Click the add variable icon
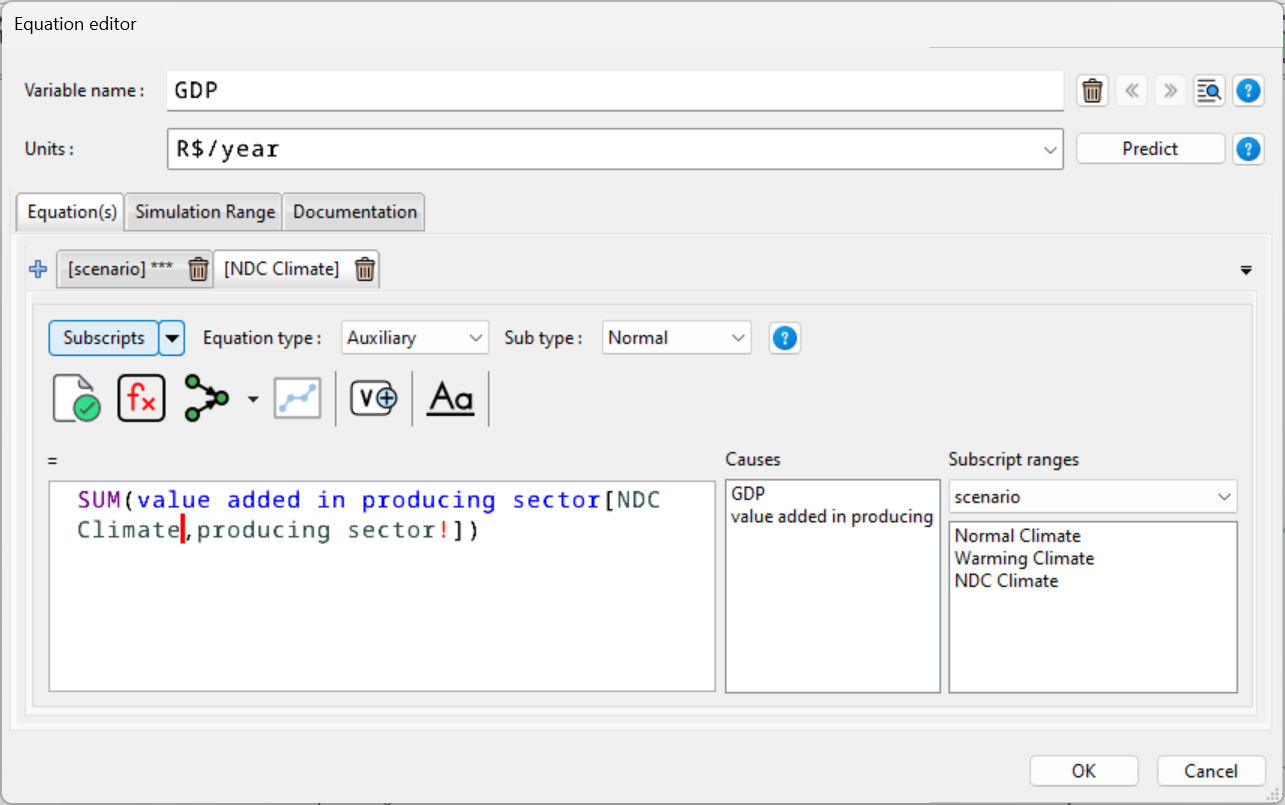The height and width of the screenshot is (805, 1285). tap(374, 398)
